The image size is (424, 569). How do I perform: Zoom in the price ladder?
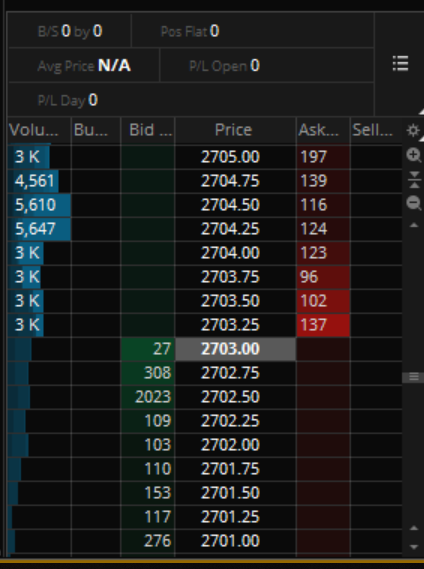413,155
